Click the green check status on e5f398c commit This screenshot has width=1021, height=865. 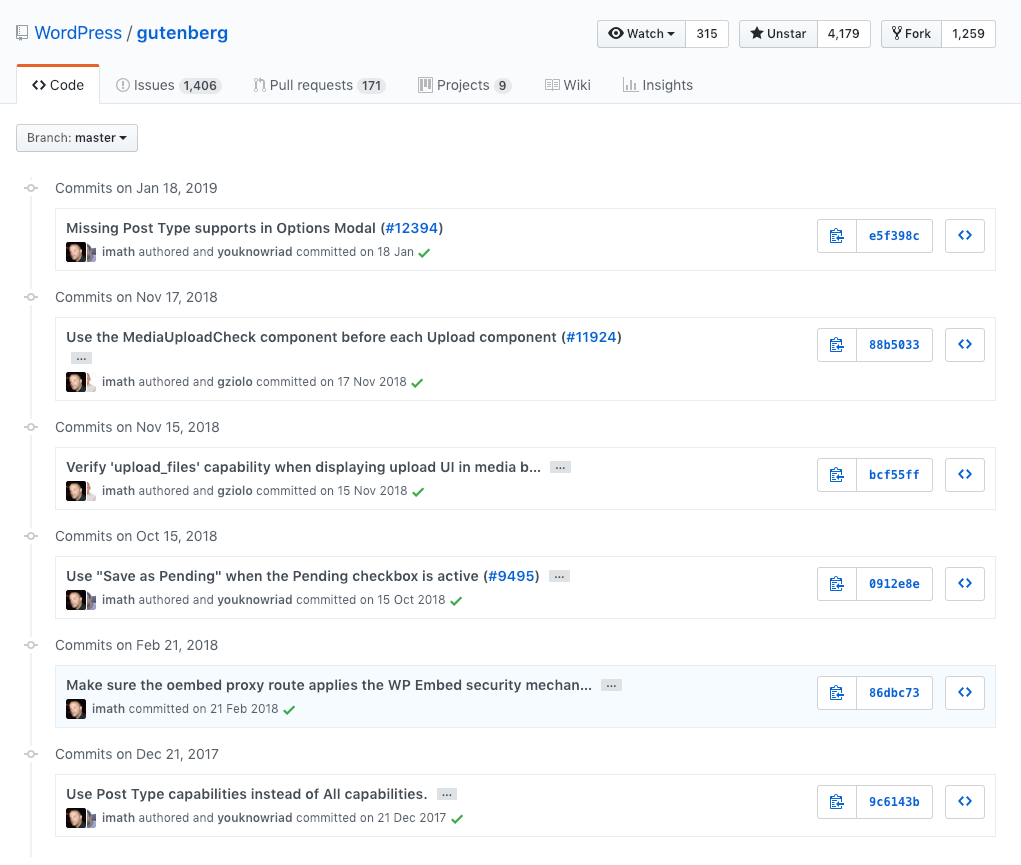coord(425,253)
